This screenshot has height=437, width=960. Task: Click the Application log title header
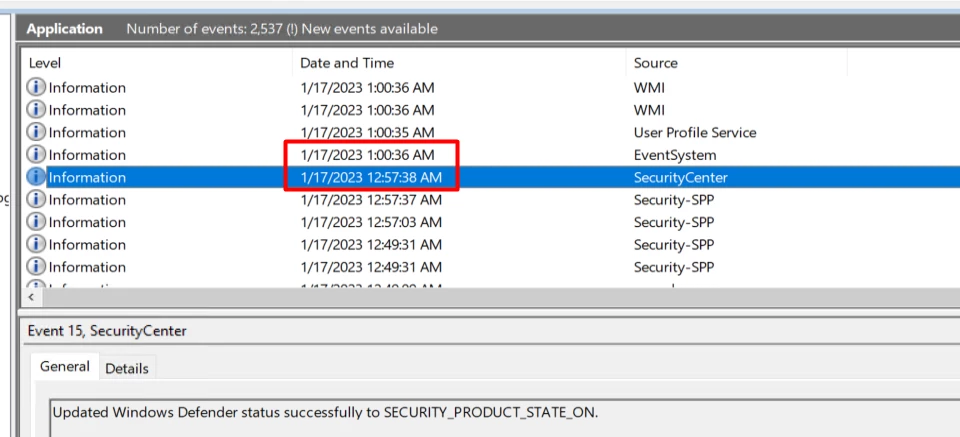tap(64, 29)
